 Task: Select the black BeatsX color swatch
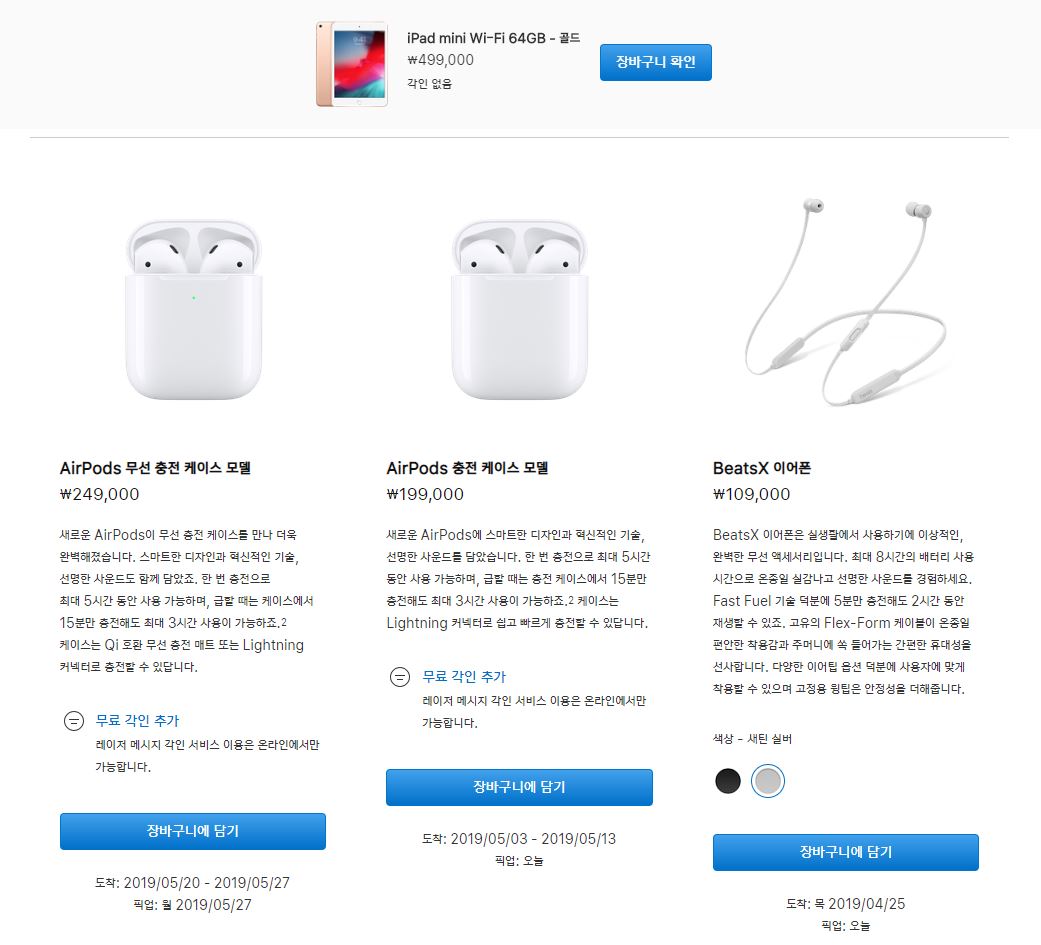coord(728,780)
